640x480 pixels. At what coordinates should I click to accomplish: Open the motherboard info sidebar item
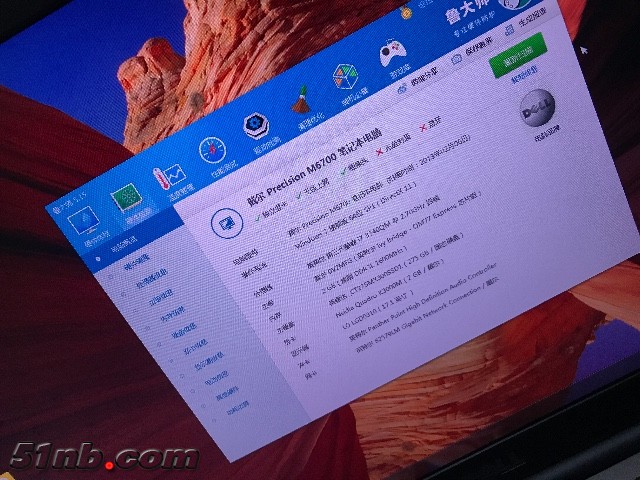pyautogui.click(x=161, y=299)
